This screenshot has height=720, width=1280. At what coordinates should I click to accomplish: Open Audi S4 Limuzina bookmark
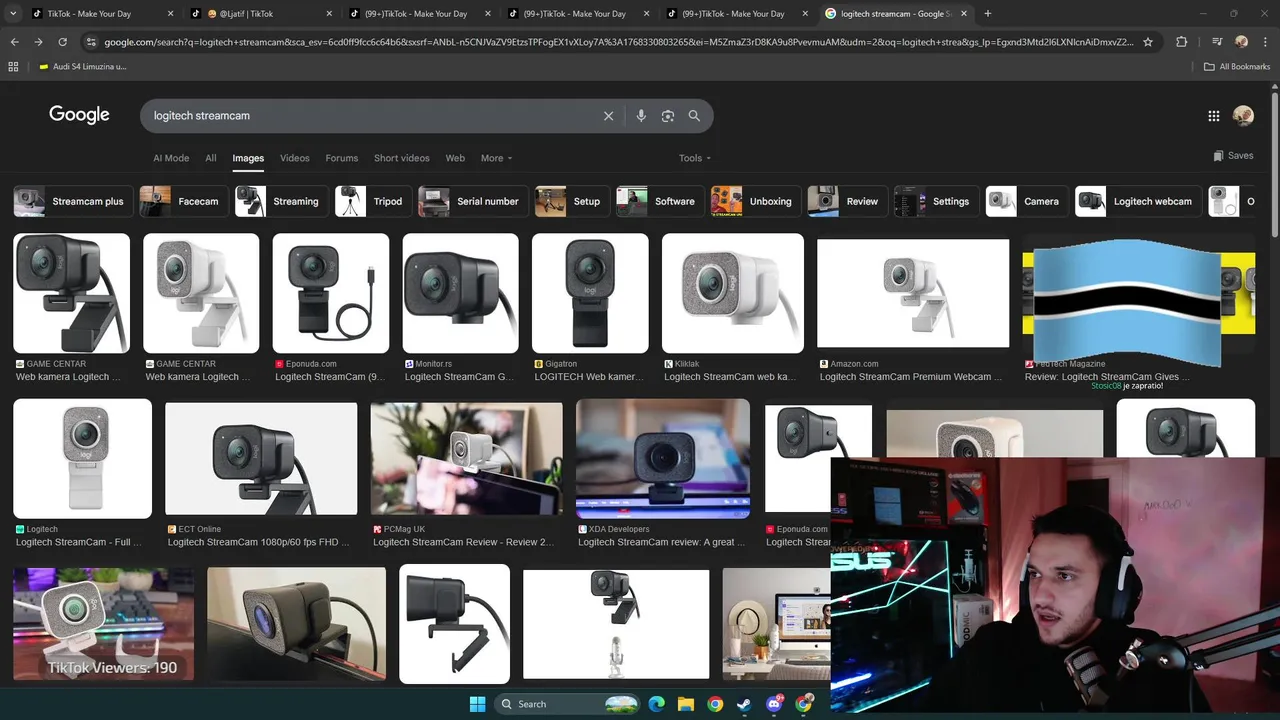point(83,66)
